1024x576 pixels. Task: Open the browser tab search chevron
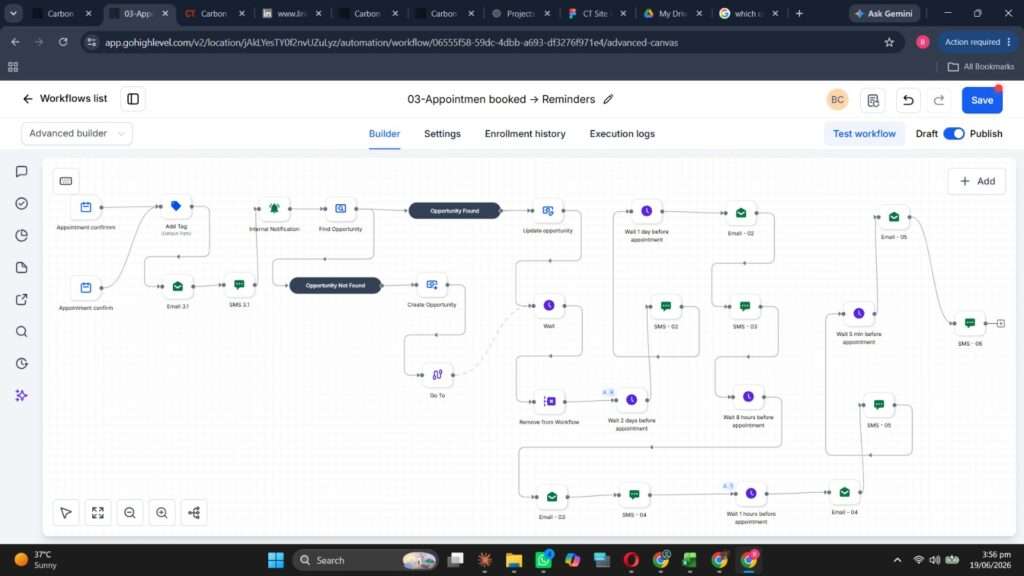tap(13, 13)
